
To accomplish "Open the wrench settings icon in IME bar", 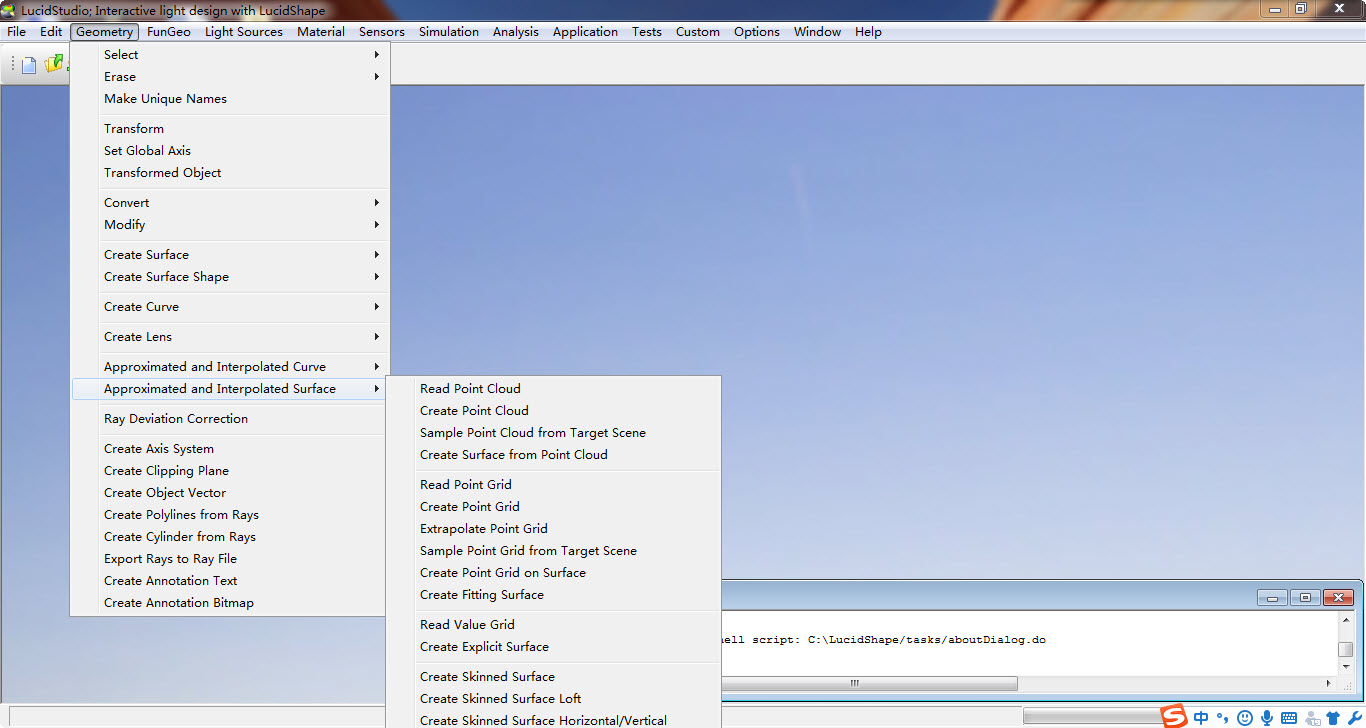I will click(x=1354, y=718).
